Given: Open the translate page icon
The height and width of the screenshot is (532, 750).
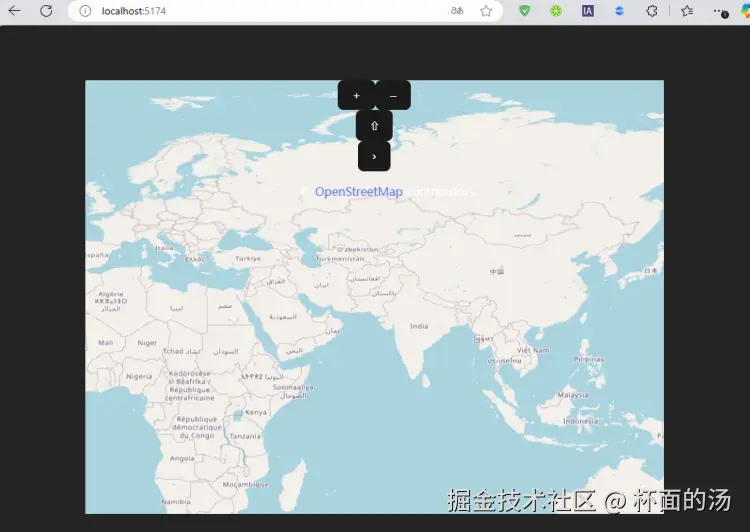Looking at the screenshot, I should tap(457, 11).
